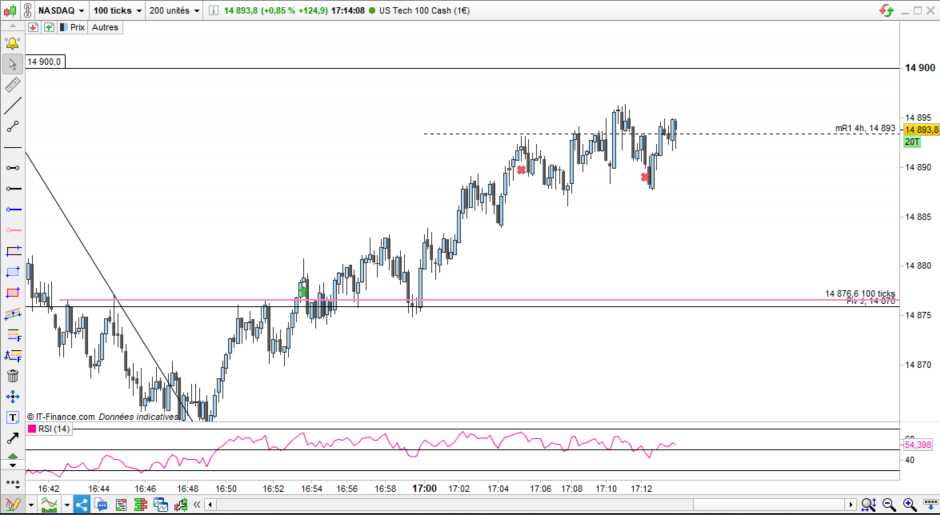Image resolution: width=940 pixels, height=515 pixels.
Task: Click the pink RSI color swatch
Action: (32, 429)
